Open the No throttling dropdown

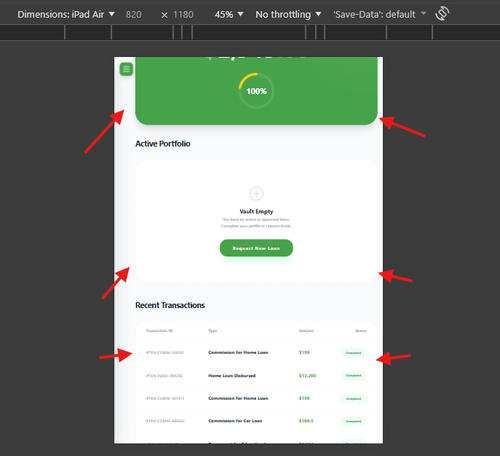tap(288, 14)
